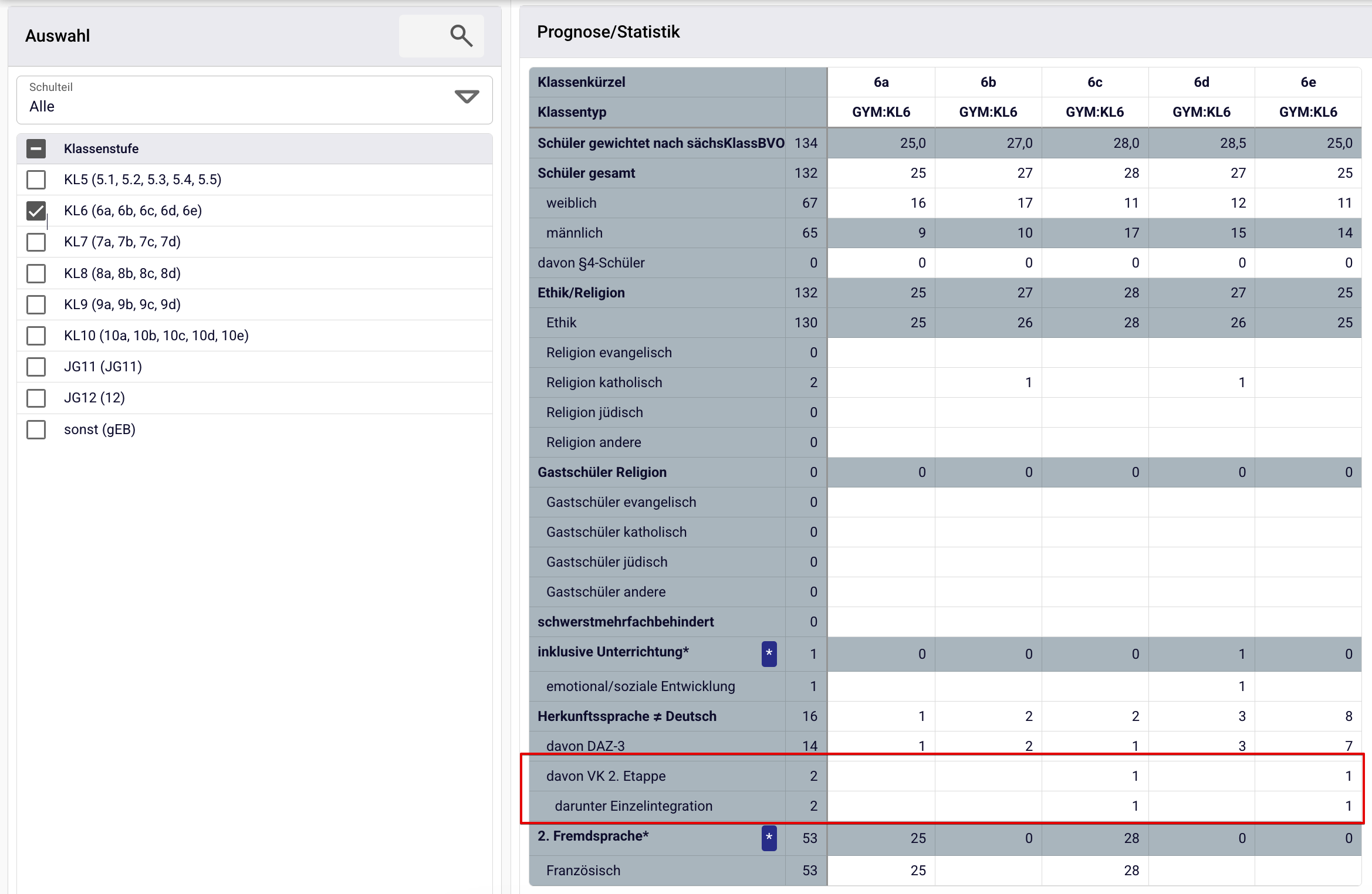The image size is (1372, 894).
Task: Click the 6a column header
Action: [881, 82]
